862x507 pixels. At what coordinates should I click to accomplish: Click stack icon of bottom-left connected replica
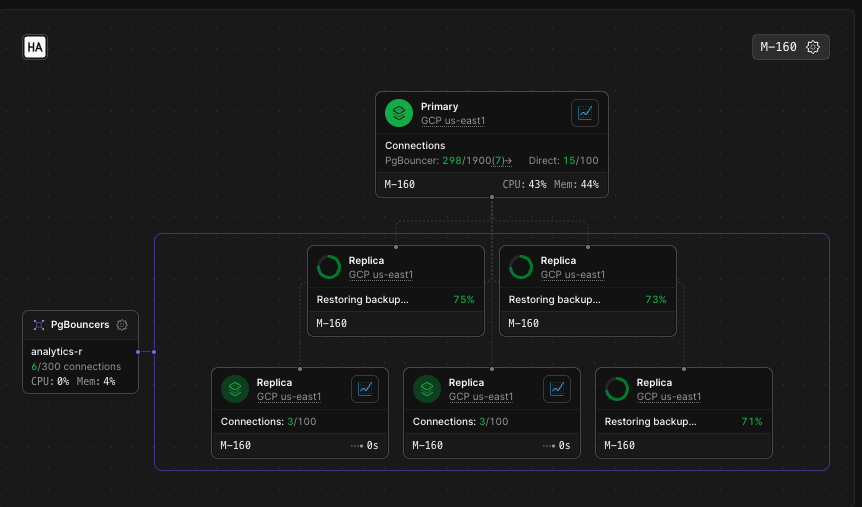[x=235, y=389]
